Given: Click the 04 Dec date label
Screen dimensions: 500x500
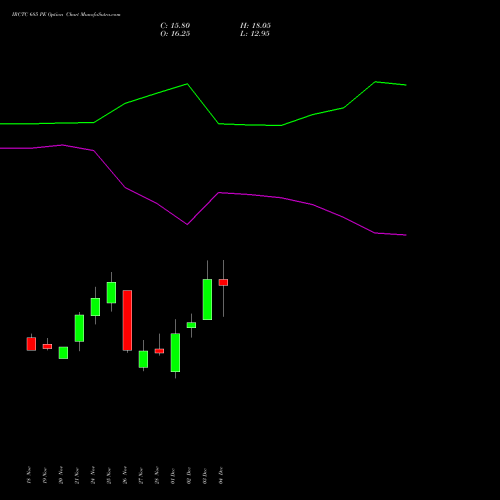Looking at the screenshot, I should click(x=221, y=475).
